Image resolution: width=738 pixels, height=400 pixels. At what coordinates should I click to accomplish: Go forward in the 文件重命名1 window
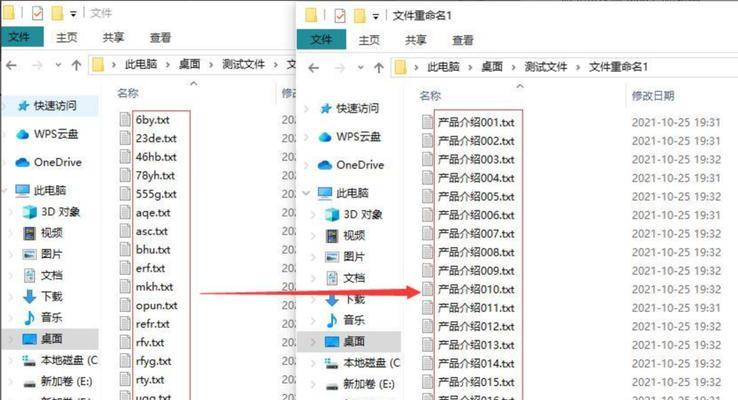[x=340, y=68]
